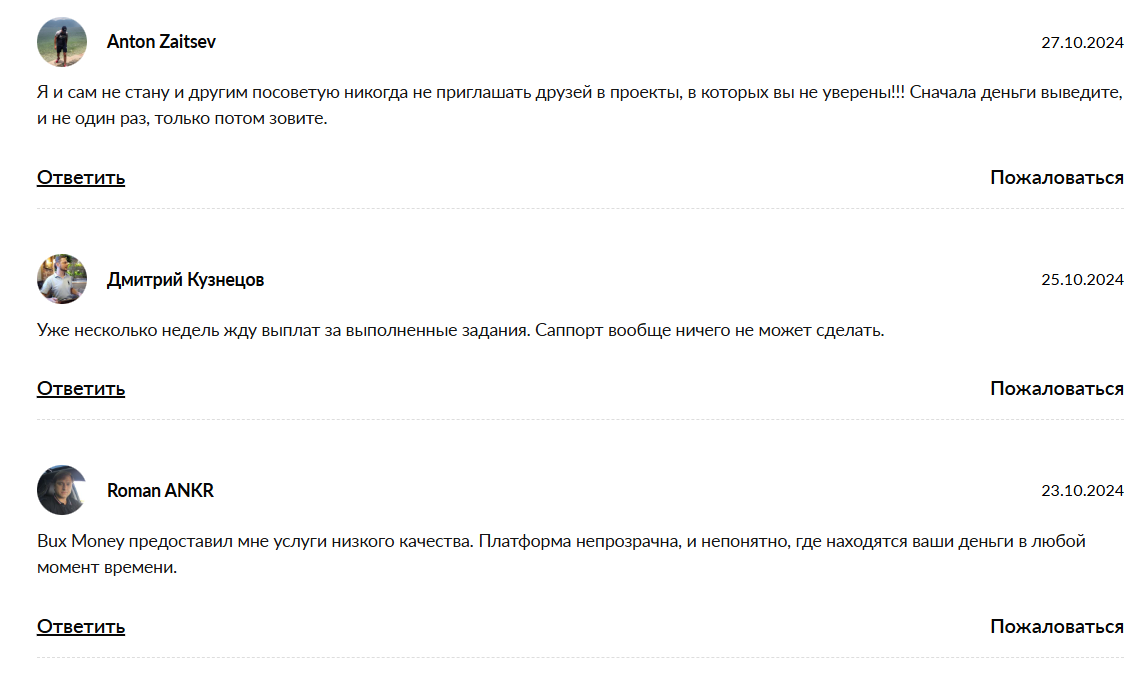Click Пожаловаться for Дмитрий Кузнецов's comment
The image size is (1145, 674).
click(x=1057, y=389)
